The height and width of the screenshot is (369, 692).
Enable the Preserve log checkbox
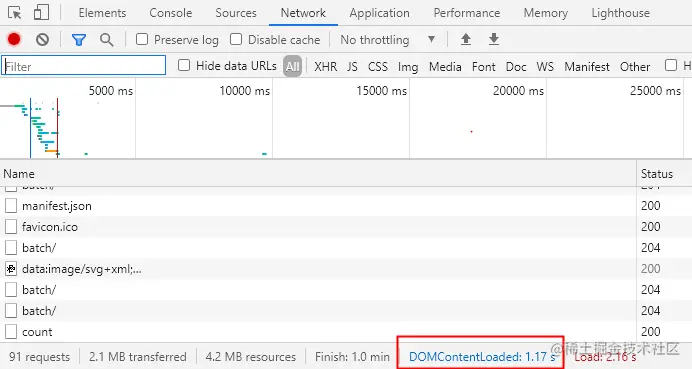[x=142, y=39]
